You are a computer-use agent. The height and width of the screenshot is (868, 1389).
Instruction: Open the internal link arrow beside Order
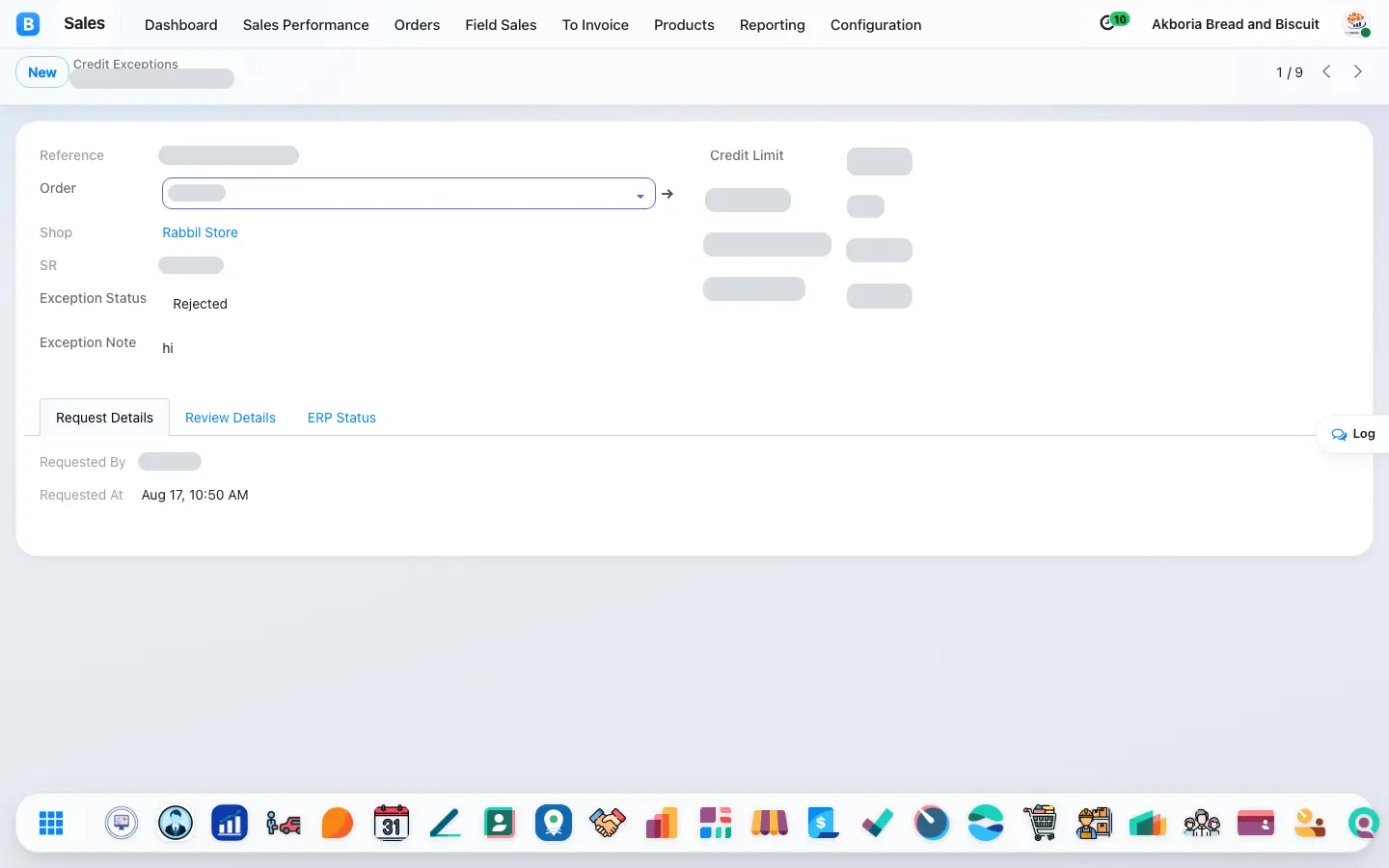pyautogui.click(x=667, y=194)
